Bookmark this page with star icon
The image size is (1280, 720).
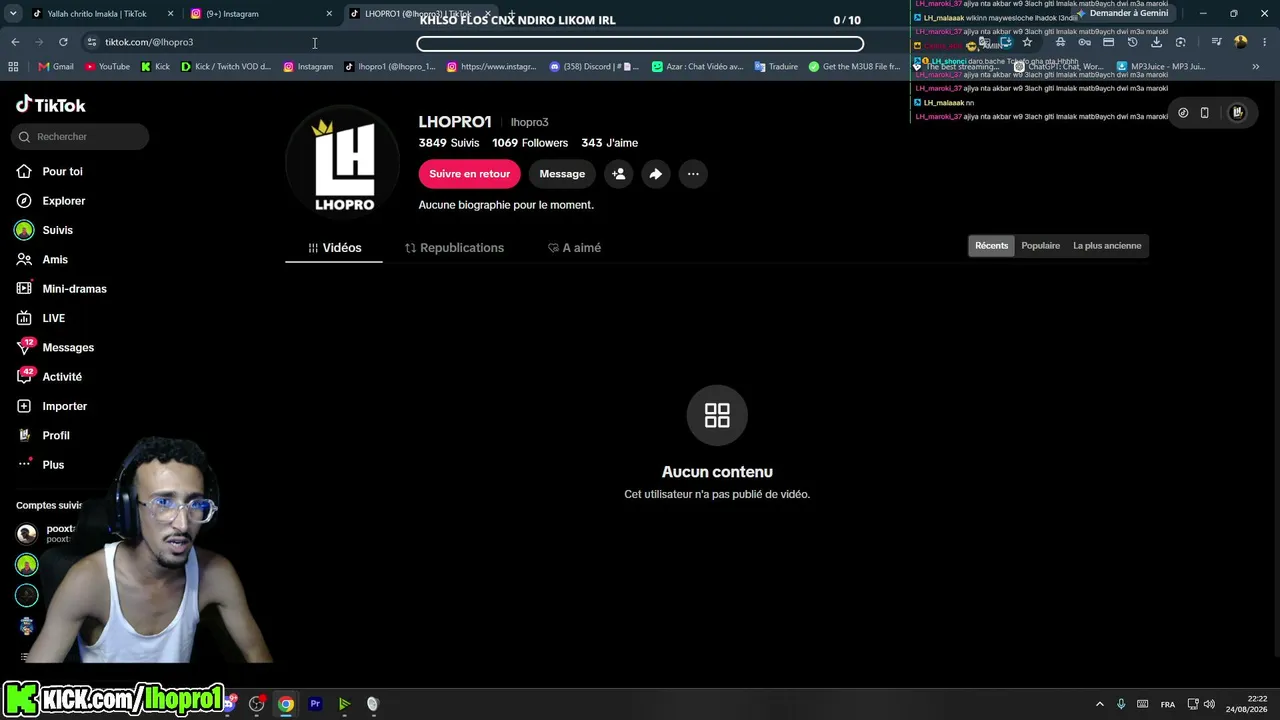(1027, 42)
